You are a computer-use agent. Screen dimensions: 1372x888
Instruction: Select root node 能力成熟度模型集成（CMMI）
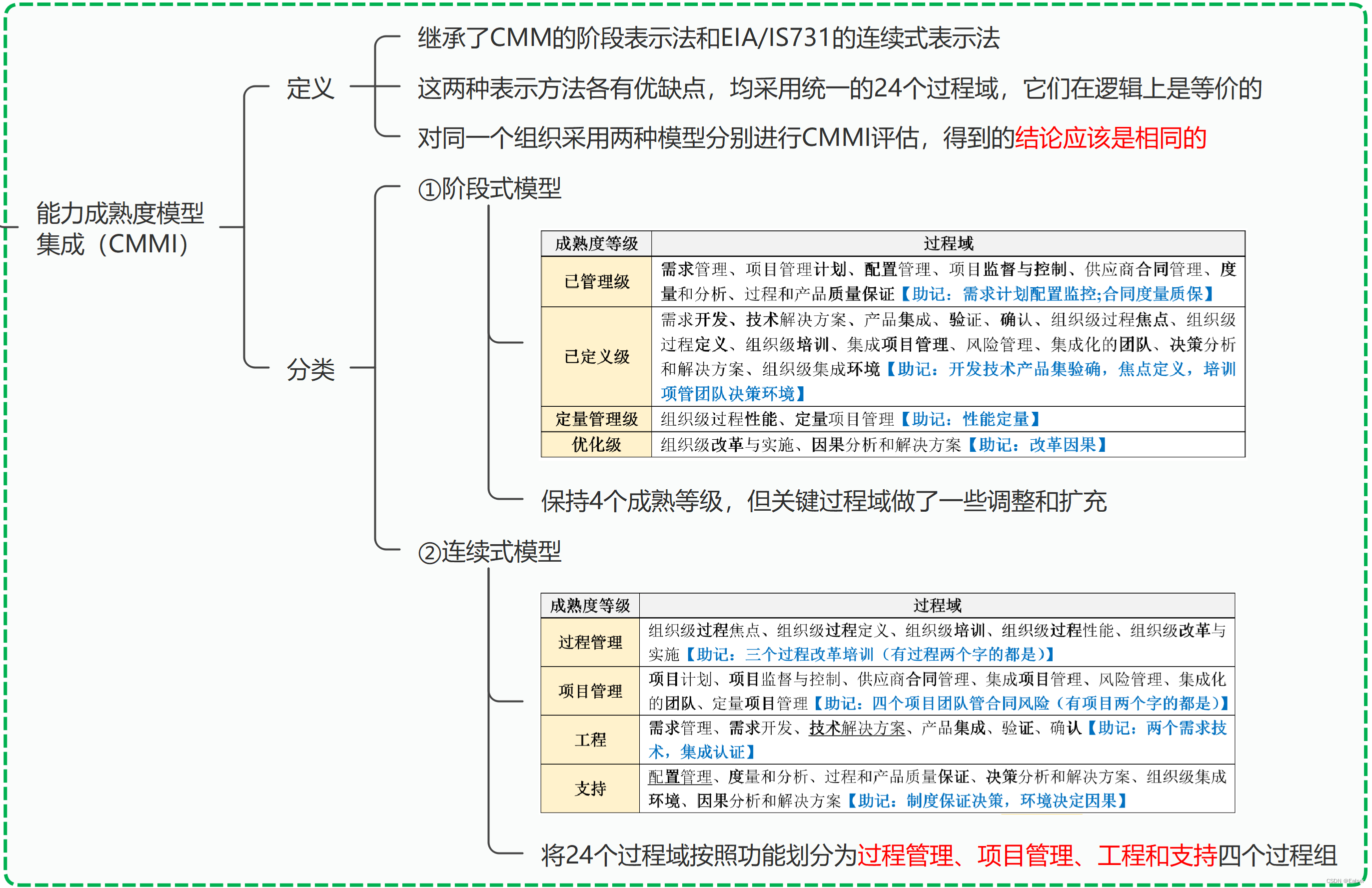(120, 228)
